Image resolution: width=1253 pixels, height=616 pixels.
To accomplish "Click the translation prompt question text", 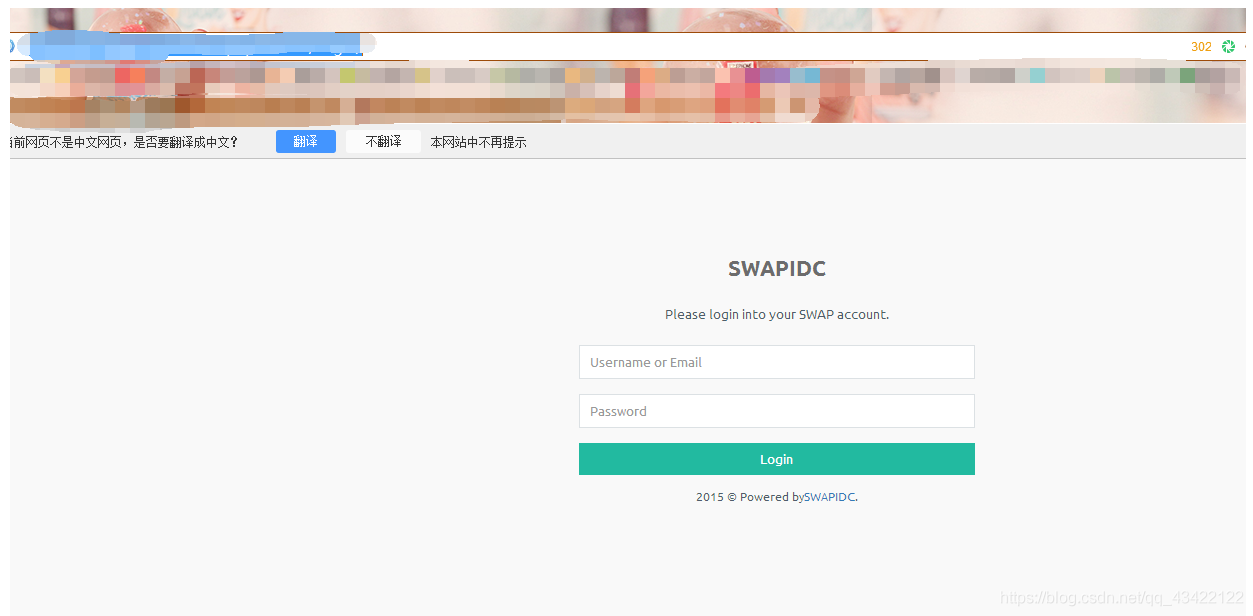I will point(120,141).
